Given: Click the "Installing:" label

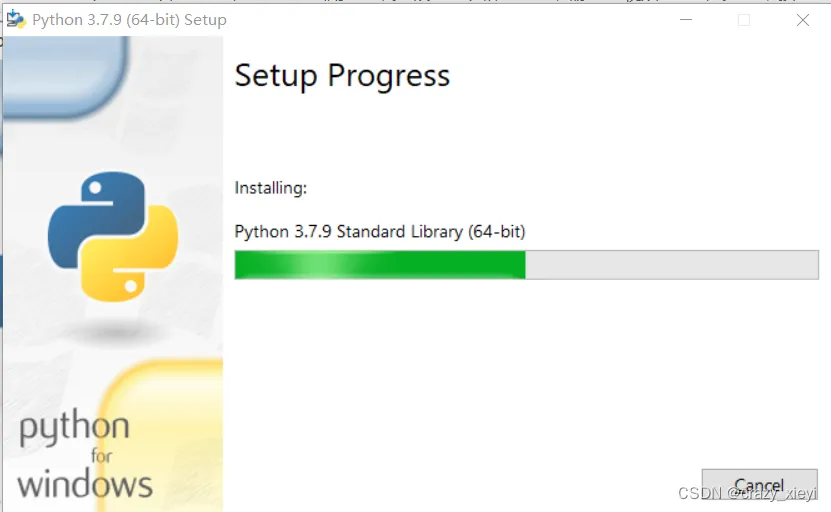Looking at the screenshot, I should coord(270,188).
